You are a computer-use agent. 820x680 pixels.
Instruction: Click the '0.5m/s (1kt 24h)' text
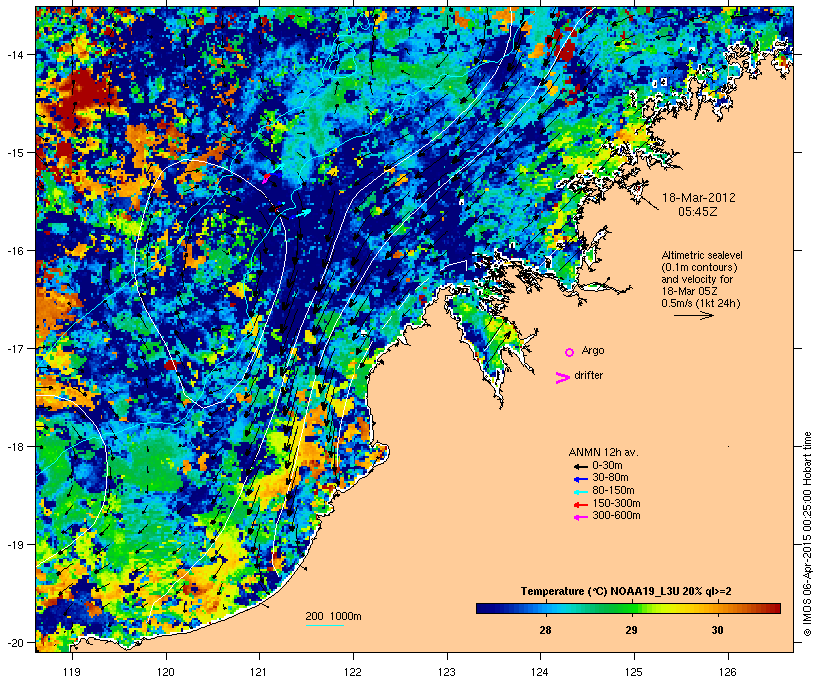pyautogui.click(x=701, y=303)
